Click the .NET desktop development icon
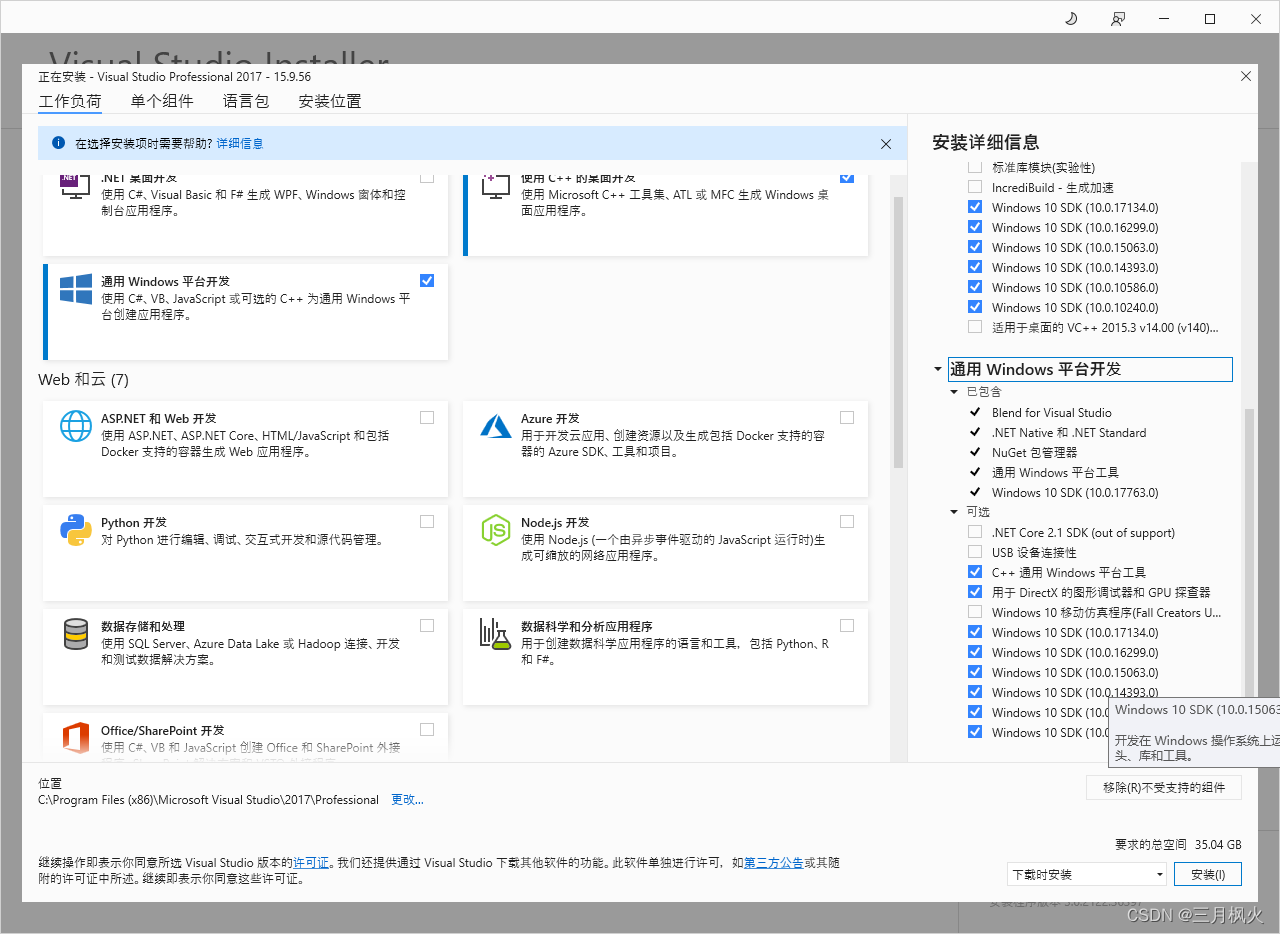Image resolution: width=1280 pixels, height=934 pixels. 76,185
